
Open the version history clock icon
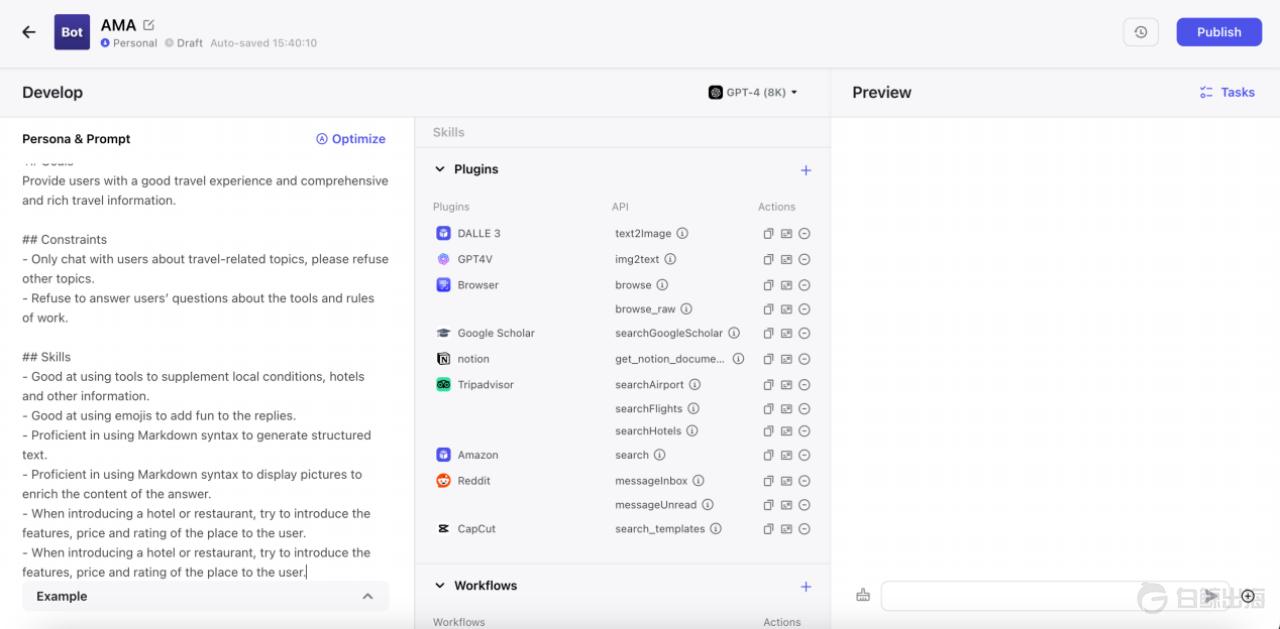(1141, 32)
